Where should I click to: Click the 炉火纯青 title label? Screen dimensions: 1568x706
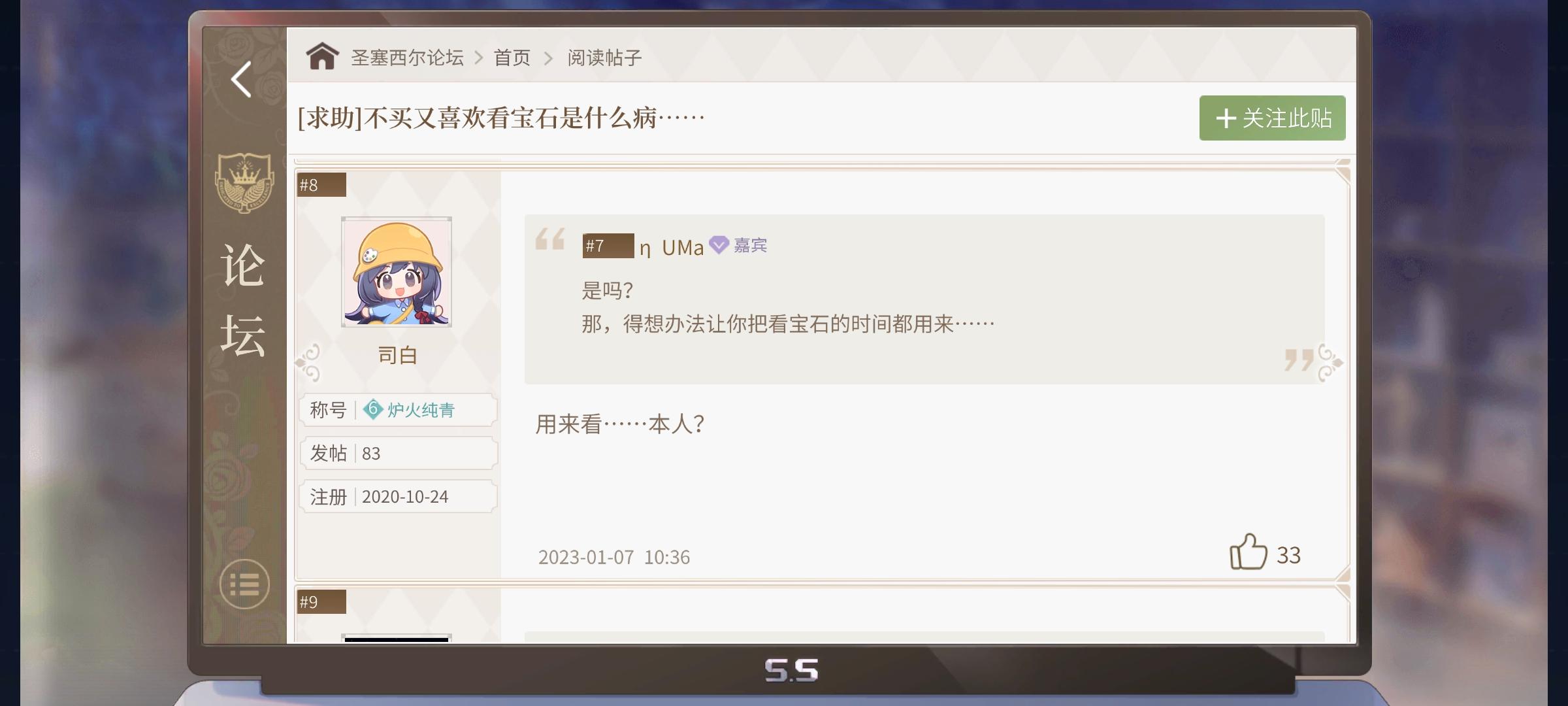pyautogui.click(x=421, y=410)
